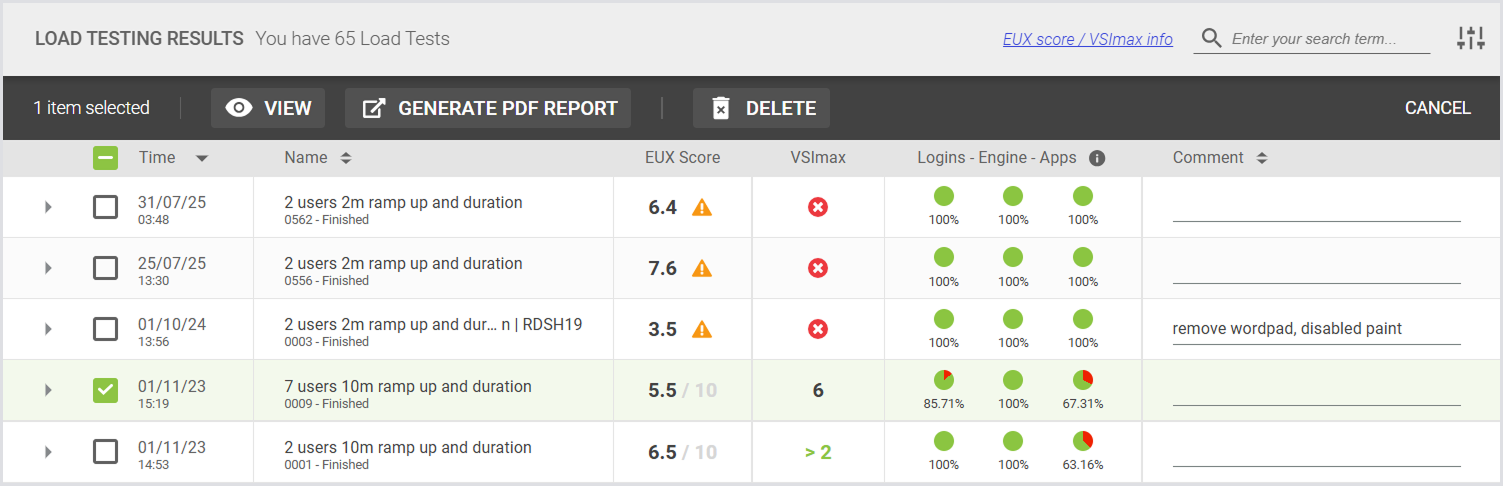This screenshot has width=1503, height=486.
Task: Select the 31/07/25 test checkbox
Action: 105,207
